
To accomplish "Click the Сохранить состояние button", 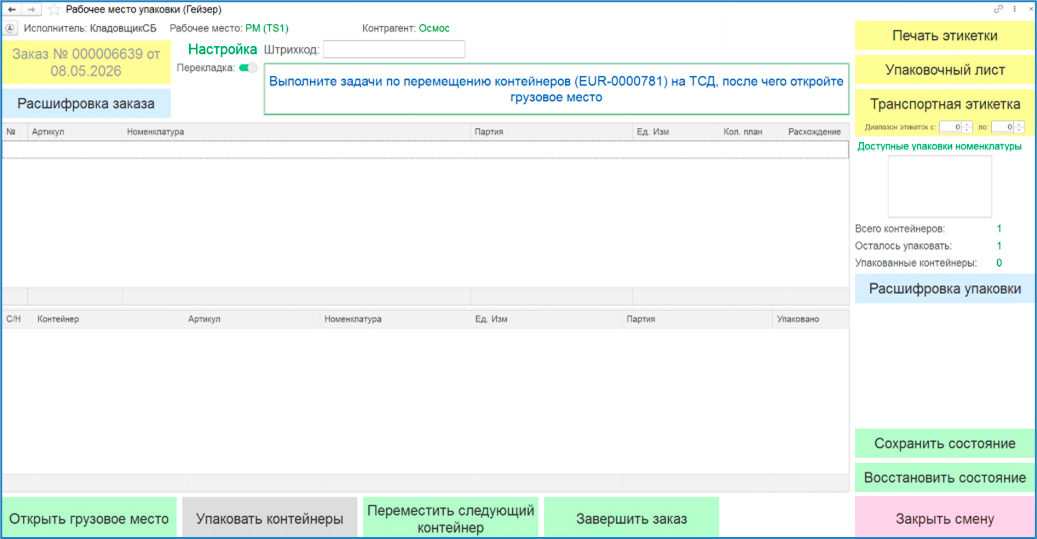I will coord(944,444).
